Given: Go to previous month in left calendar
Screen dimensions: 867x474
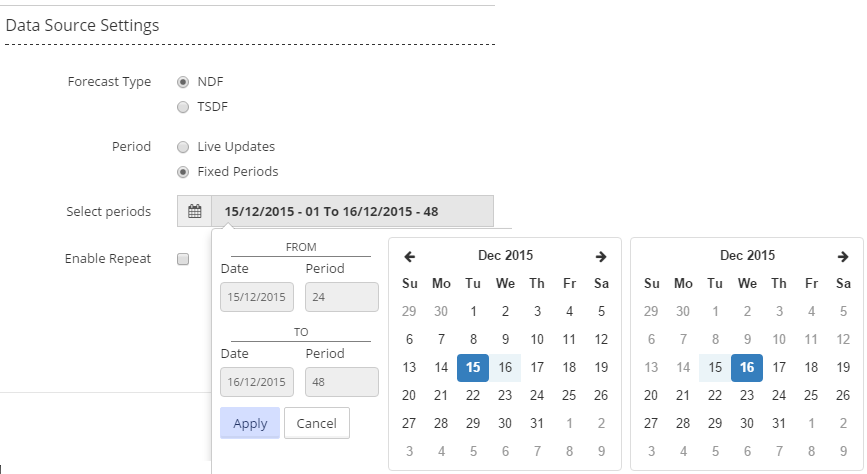Looking at the screenshot, I should point(409,257).
